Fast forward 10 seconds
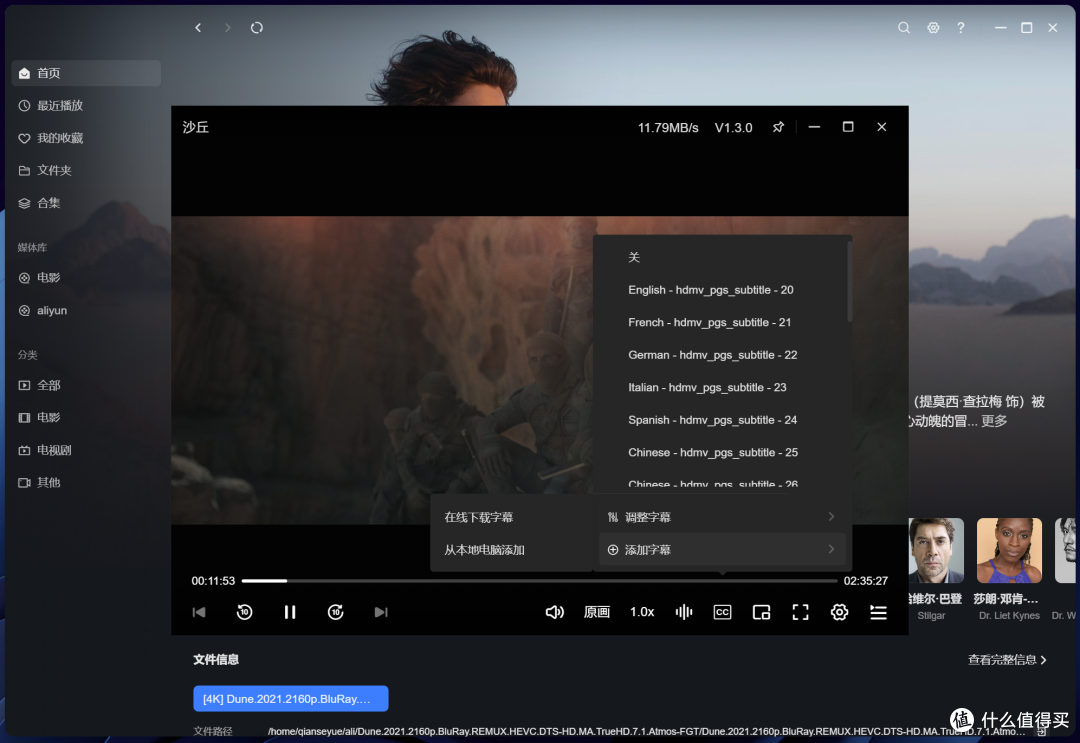 click(x=335, y=612)
